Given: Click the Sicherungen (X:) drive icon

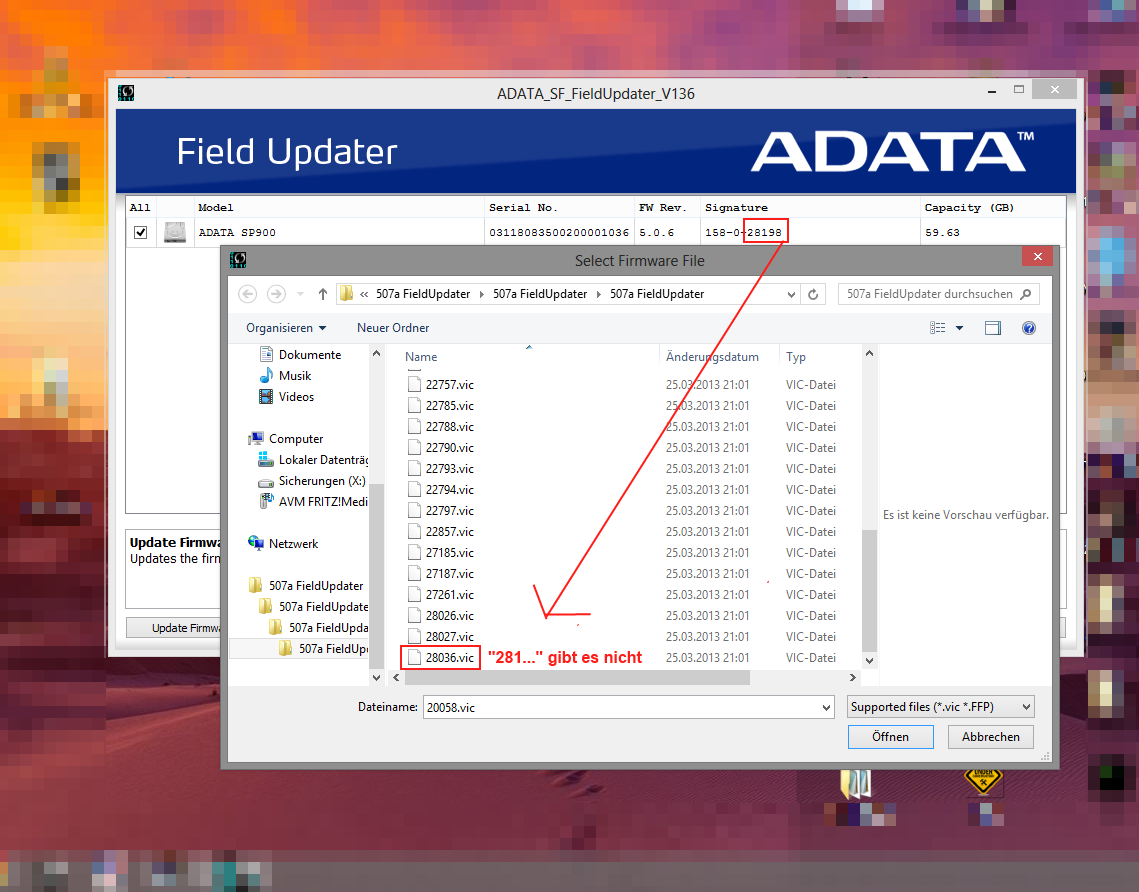Looking at the screenshot, I should point(266,482).
